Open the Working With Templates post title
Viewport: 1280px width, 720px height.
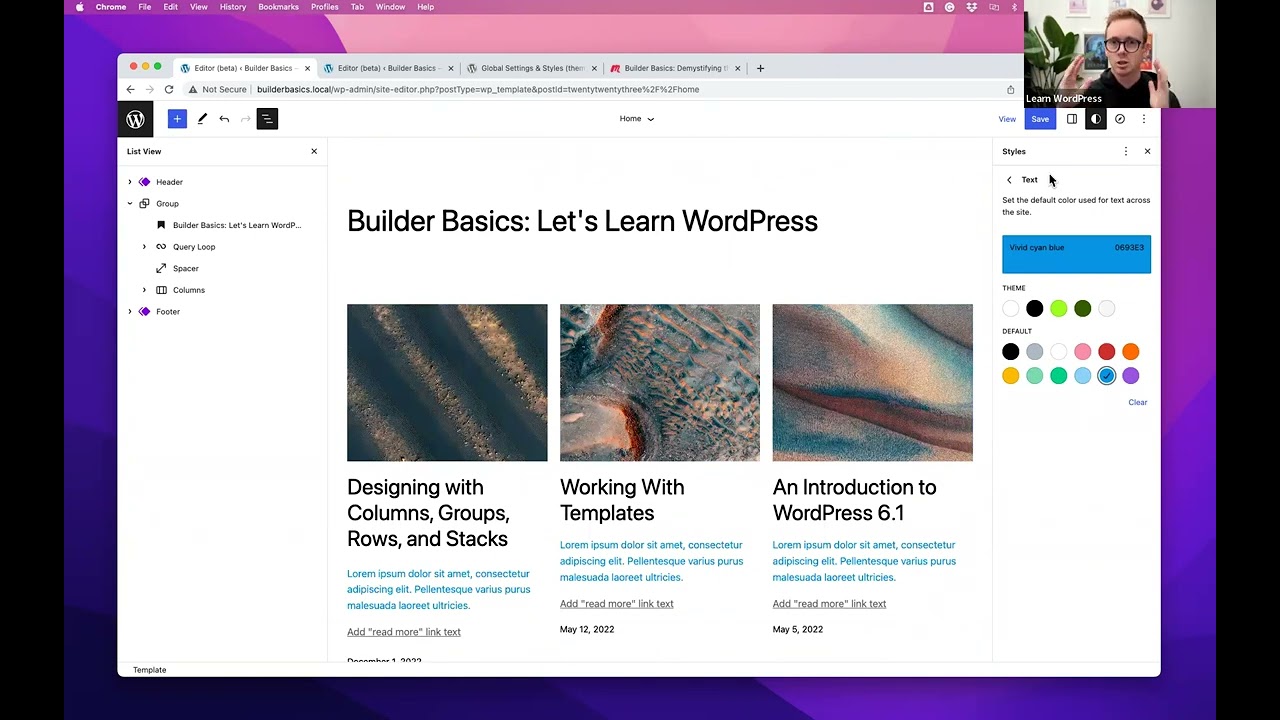click(x=622, y=500)
